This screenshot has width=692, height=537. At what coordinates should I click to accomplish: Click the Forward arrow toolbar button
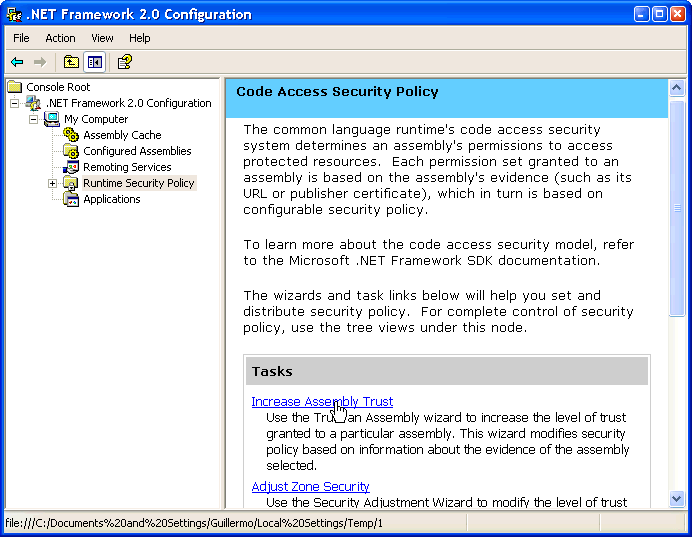[40, 62]
